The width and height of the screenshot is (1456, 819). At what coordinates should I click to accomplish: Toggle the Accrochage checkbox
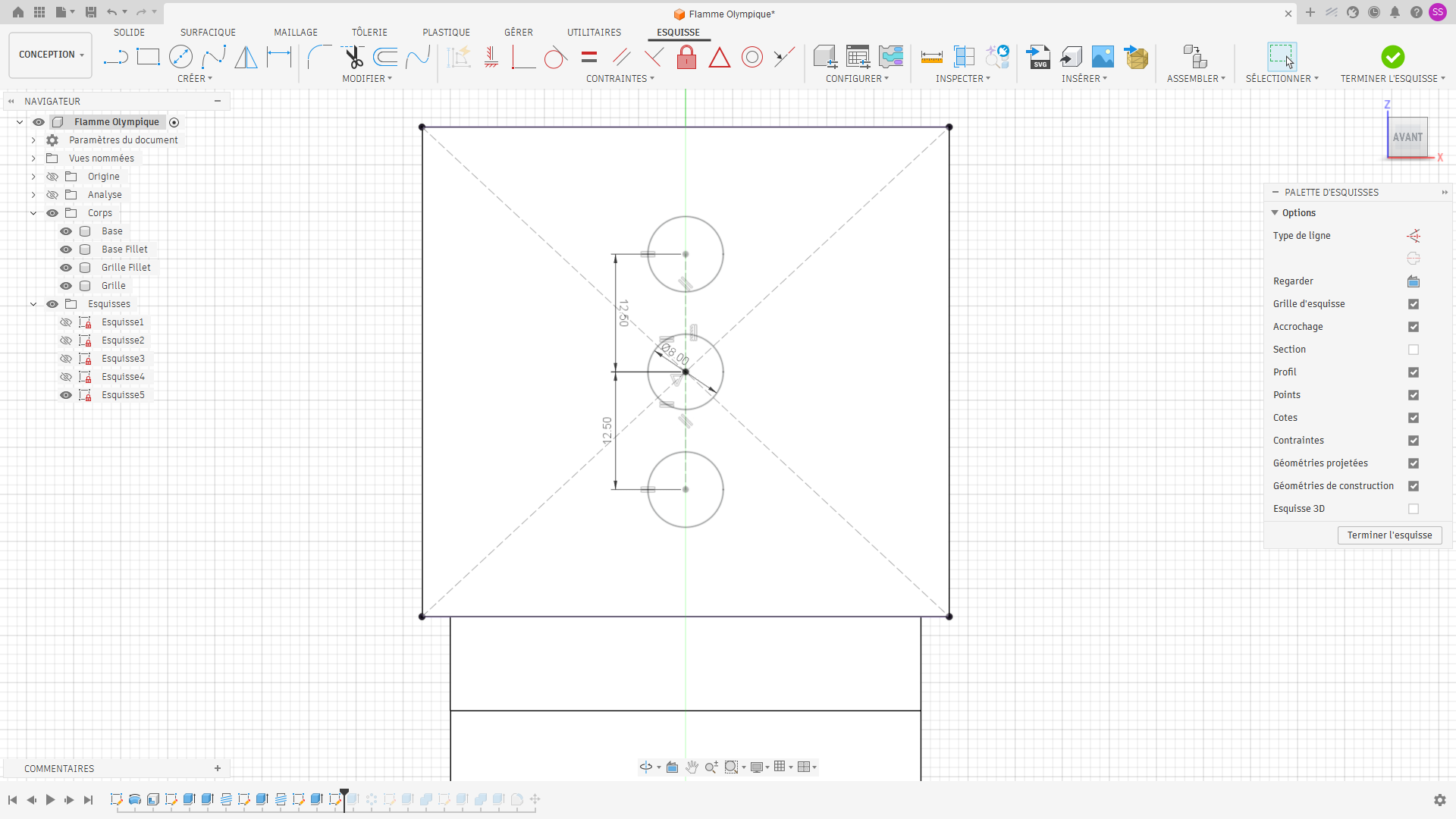coord(1414,327)
